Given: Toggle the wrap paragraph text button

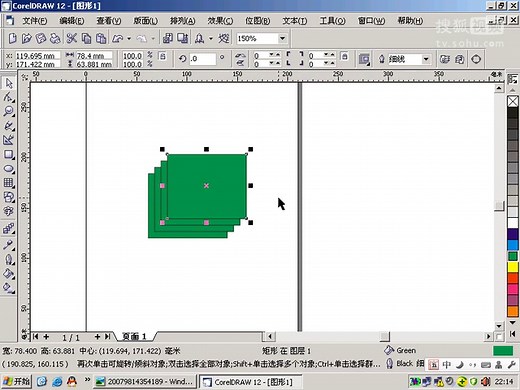Looking at the screenshot, I should pyautogui.click(x=364, y=59).
